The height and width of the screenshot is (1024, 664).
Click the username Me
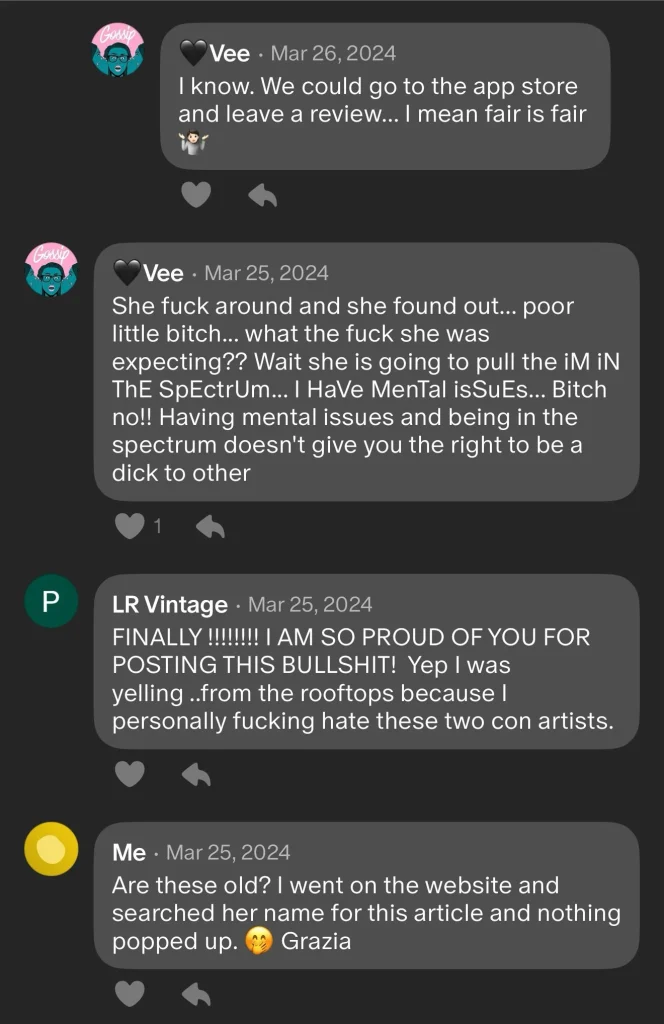tap(129, 853)
